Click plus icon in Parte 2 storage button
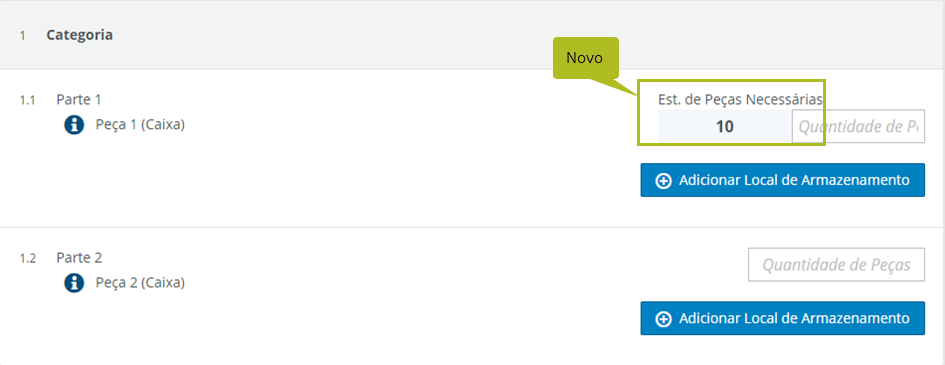This screenshot has height=365, width=945. [x=664, y=319]
